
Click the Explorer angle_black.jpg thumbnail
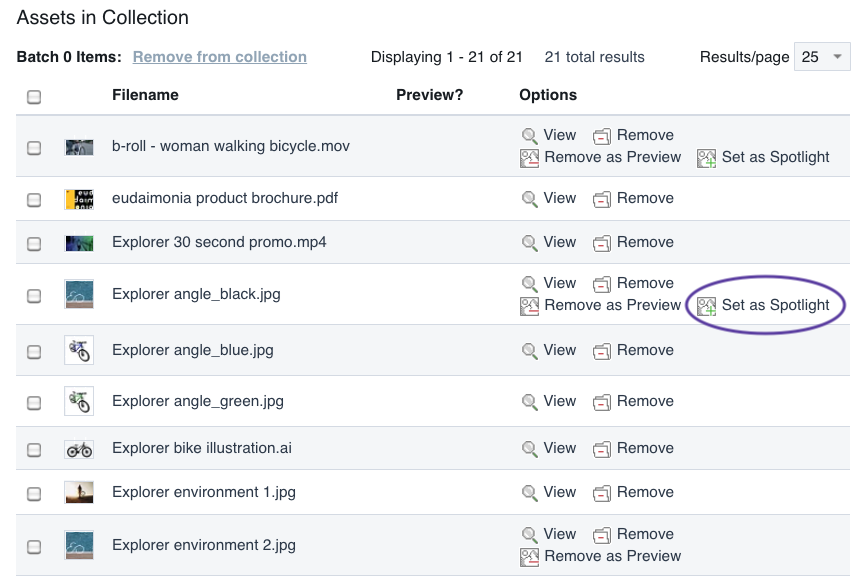coord(79,294)
